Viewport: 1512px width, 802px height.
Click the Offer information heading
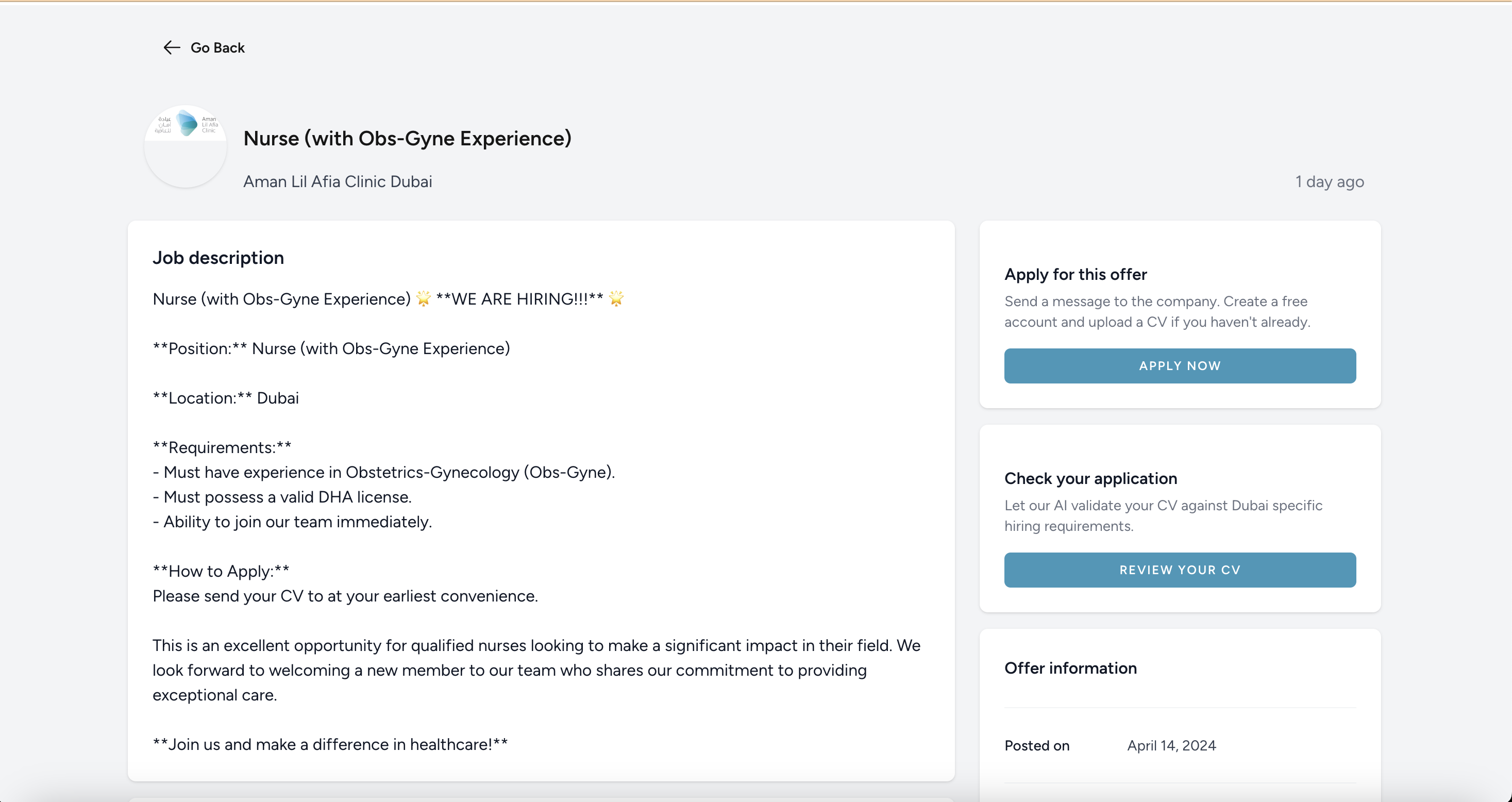coord(1070,668)
